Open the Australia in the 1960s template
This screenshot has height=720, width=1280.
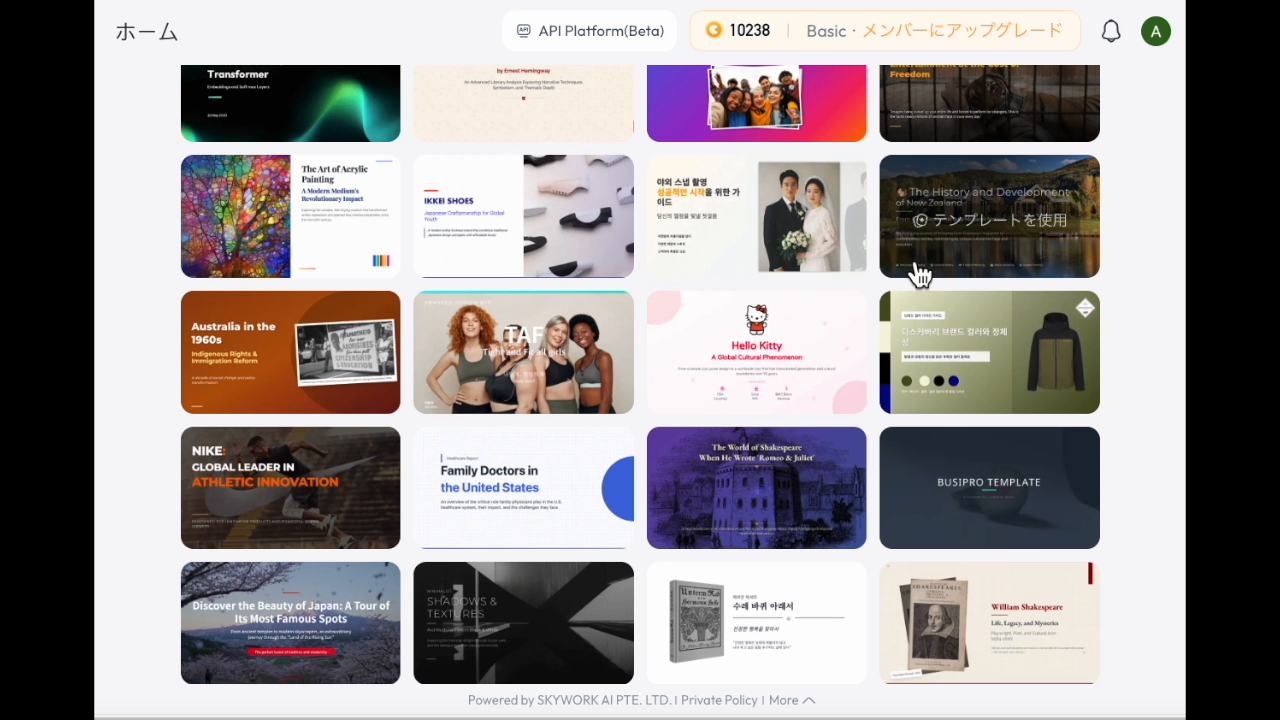291,352
